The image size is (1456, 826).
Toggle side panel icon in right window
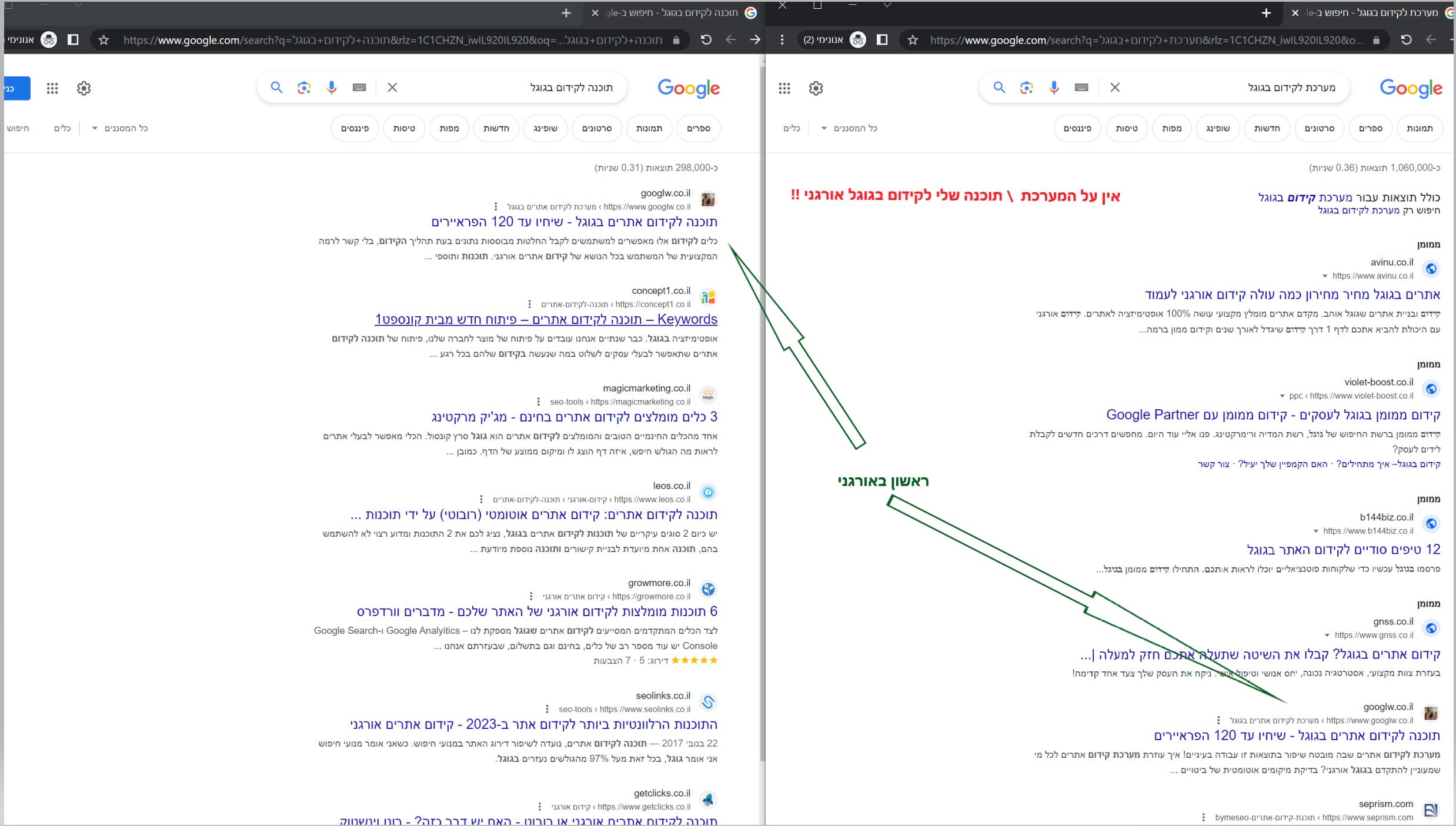tap(882, 40)
